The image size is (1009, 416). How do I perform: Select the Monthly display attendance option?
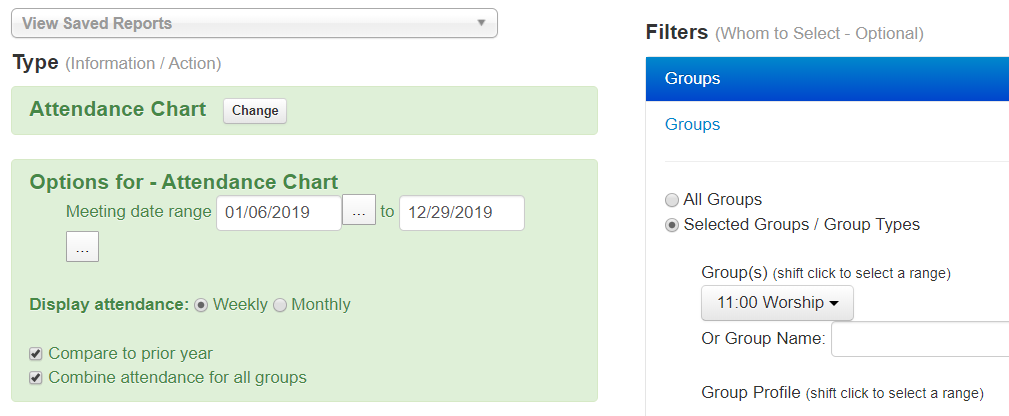280,305
